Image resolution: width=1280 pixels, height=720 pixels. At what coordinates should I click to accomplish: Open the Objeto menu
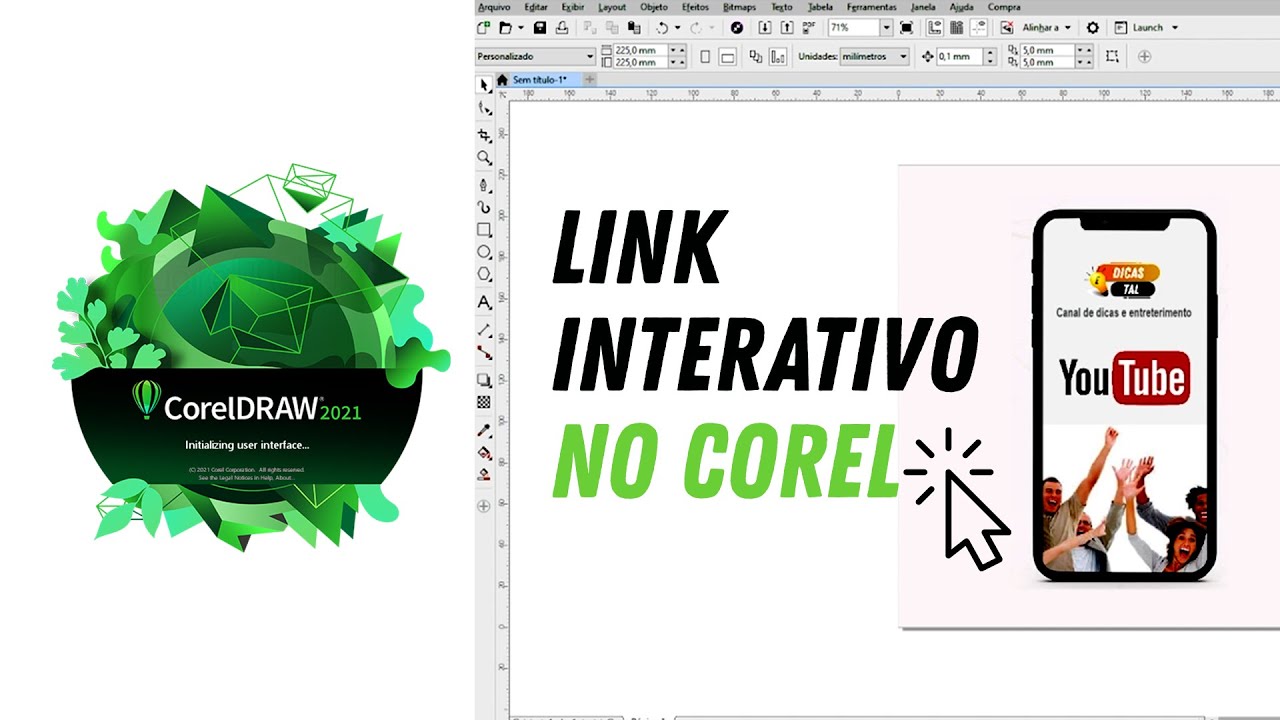(653, 7)
